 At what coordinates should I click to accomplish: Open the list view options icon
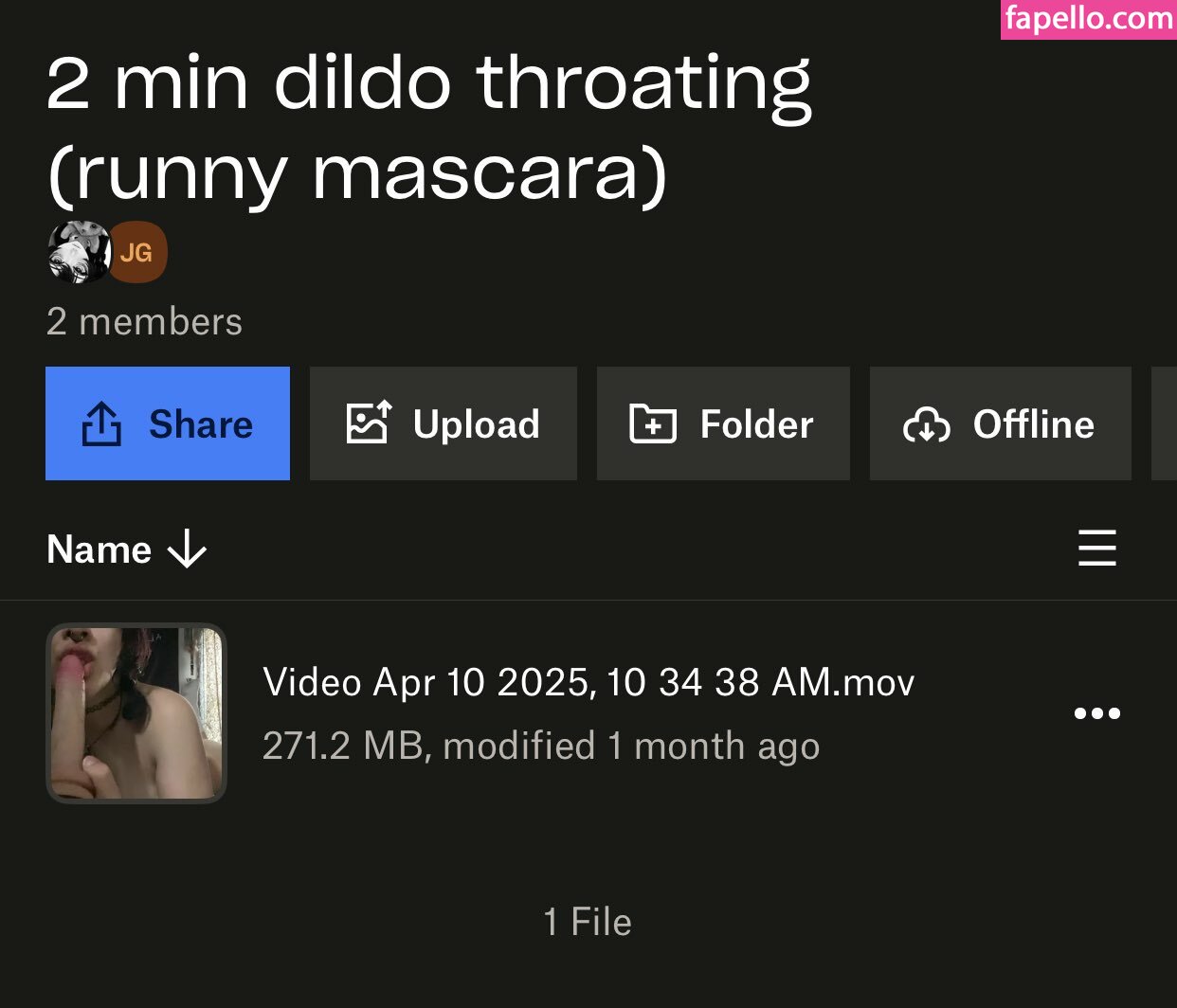(x=1096, y=549)
